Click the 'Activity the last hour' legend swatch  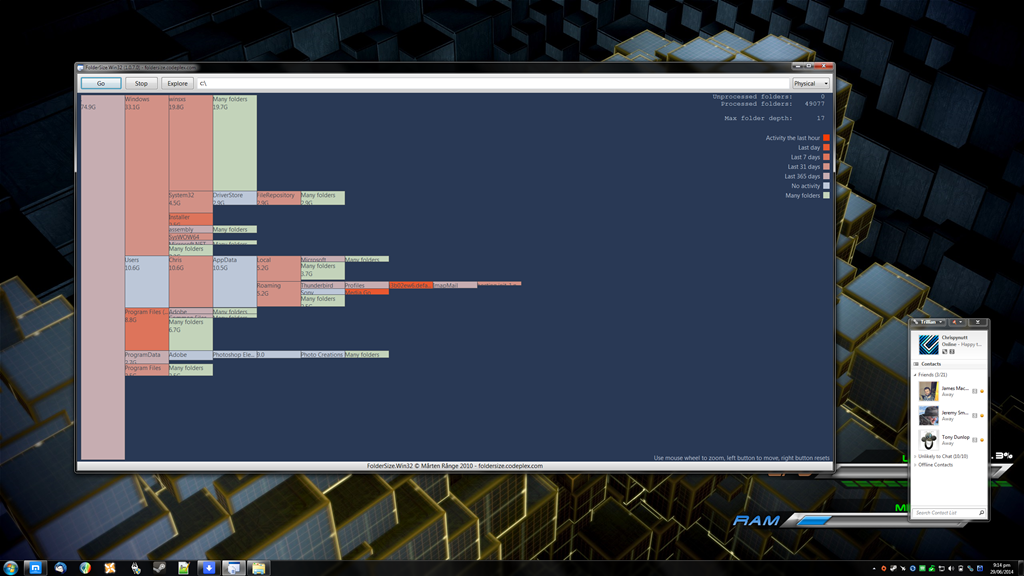[826, 138]
